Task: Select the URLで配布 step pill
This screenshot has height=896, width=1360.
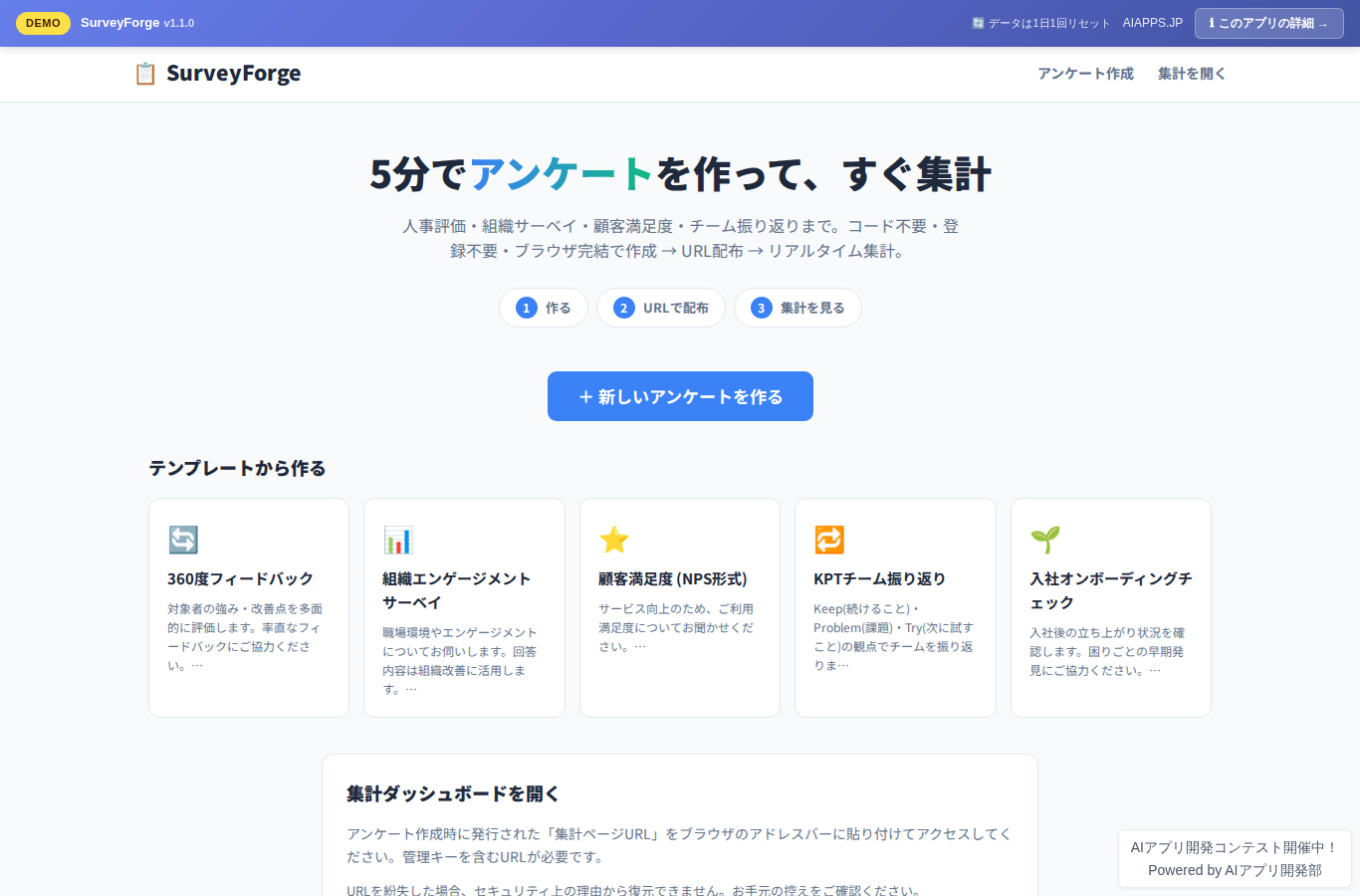Action: click(661, 308)
